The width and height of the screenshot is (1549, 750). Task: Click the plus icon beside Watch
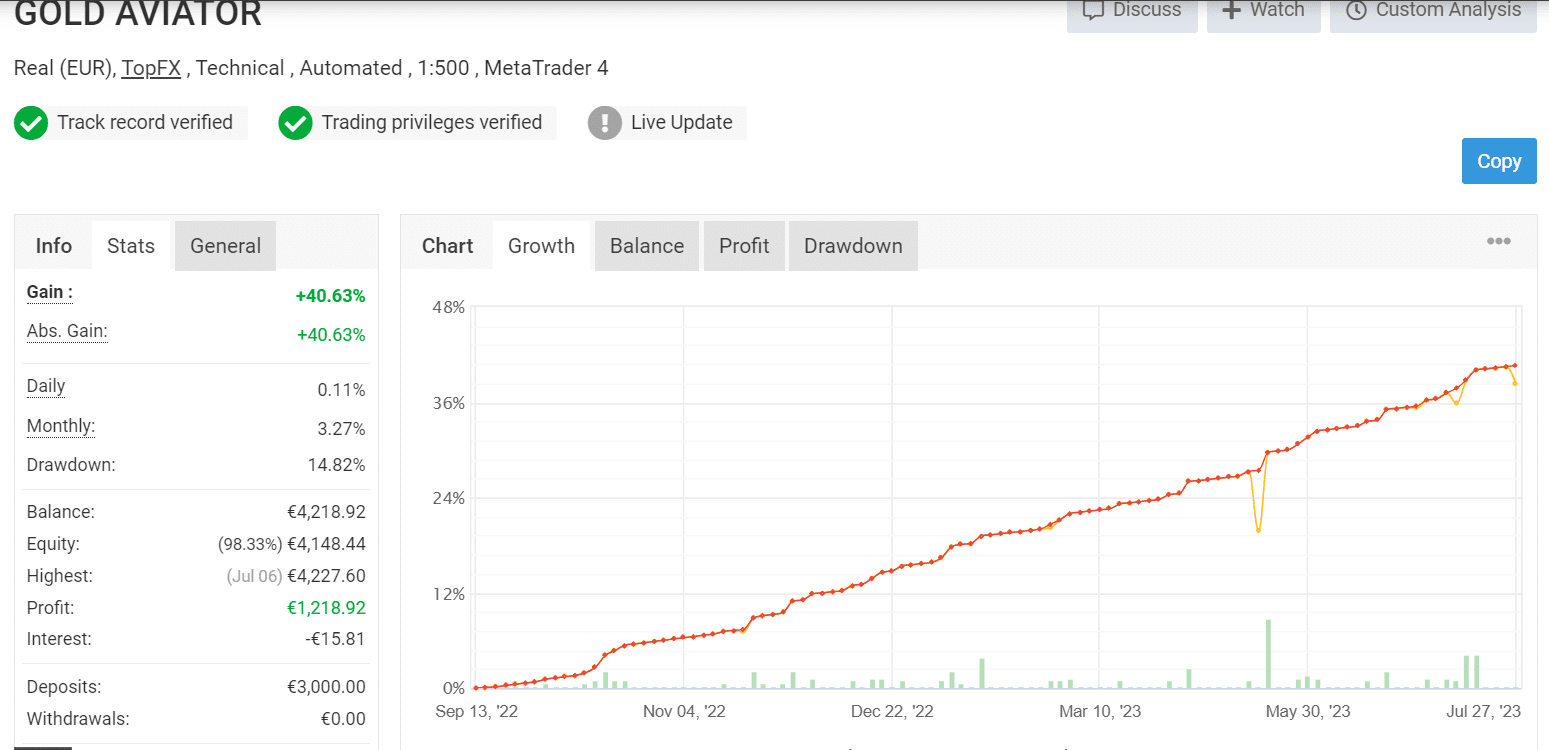[1231, 10]
